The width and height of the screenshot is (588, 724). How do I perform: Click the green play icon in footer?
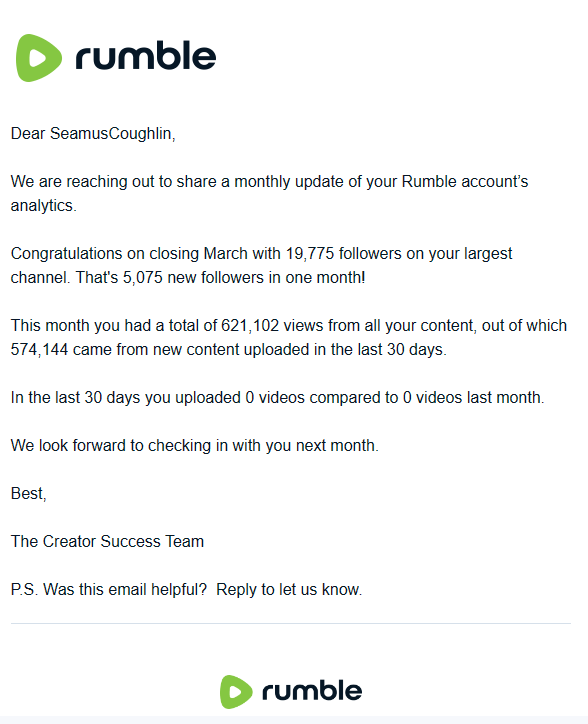click(236, 692)
